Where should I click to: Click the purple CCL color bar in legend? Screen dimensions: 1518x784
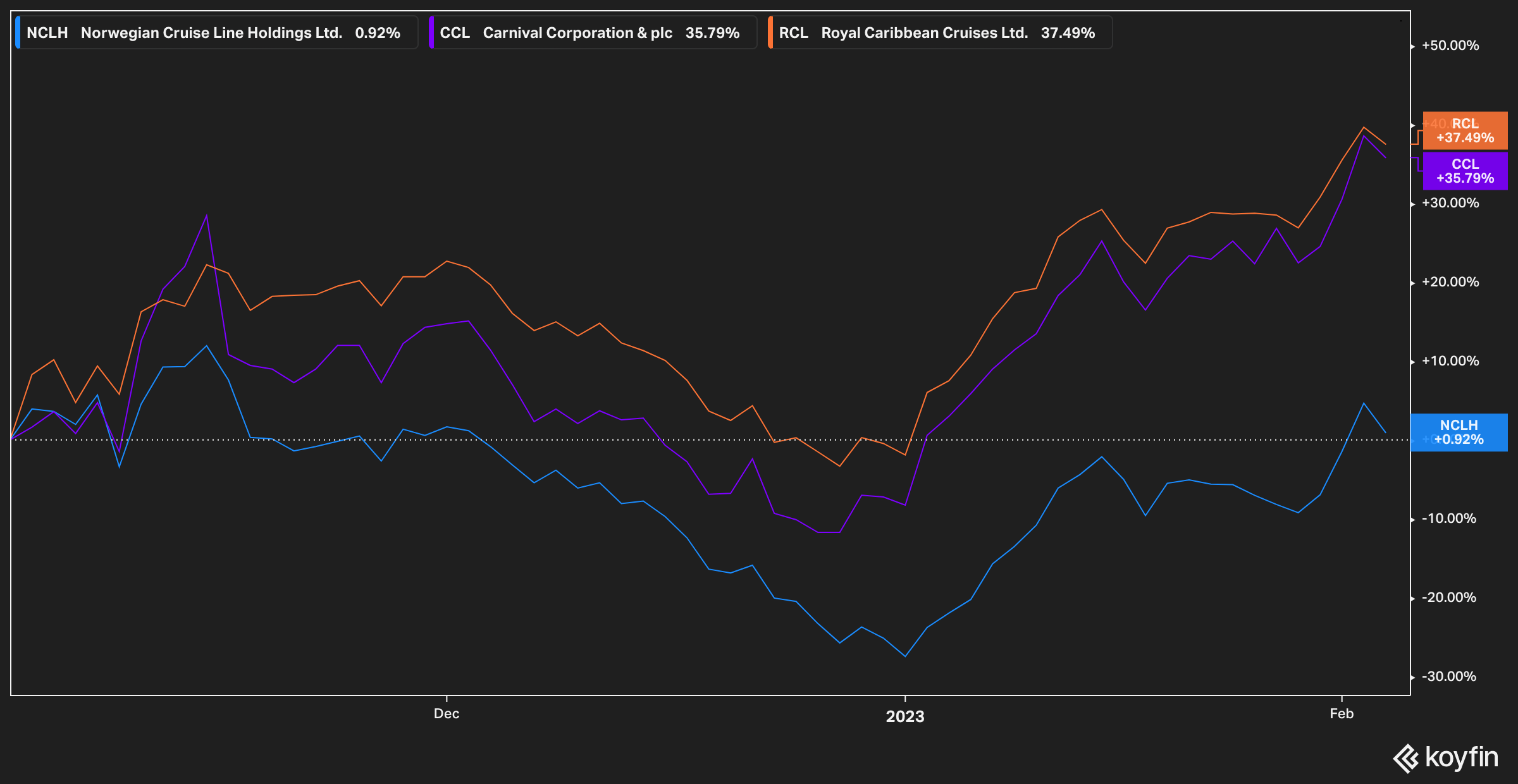[x=431, y=33]
